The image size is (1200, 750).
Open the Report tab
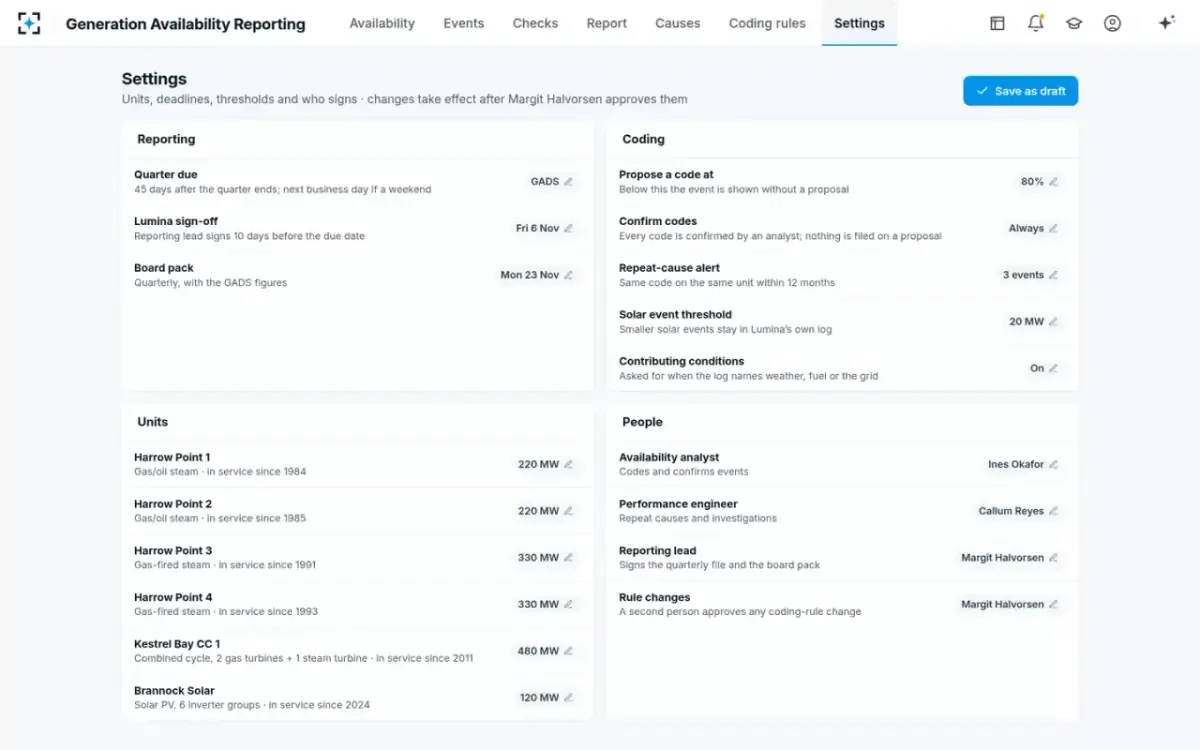[607, 23]
